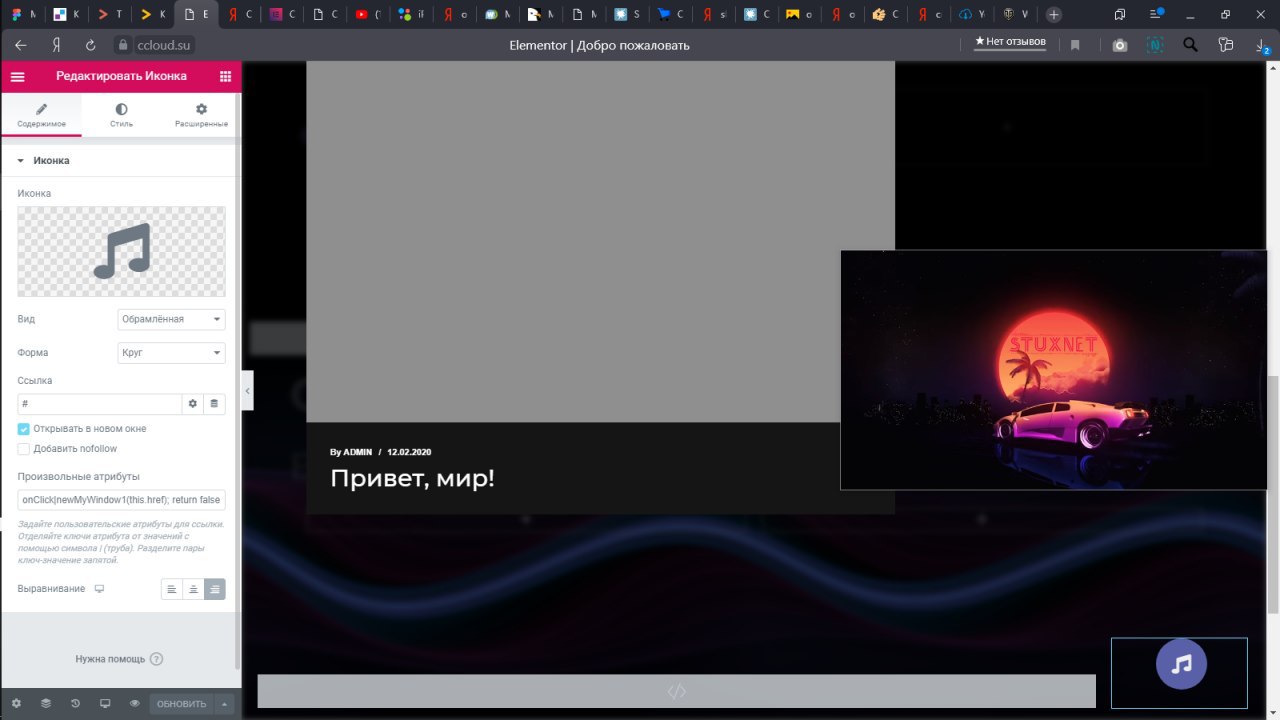This screenshot has height=720, width=1280.
Task: Switch to the Содержимое tab
Action: click(x=41, y=115)
